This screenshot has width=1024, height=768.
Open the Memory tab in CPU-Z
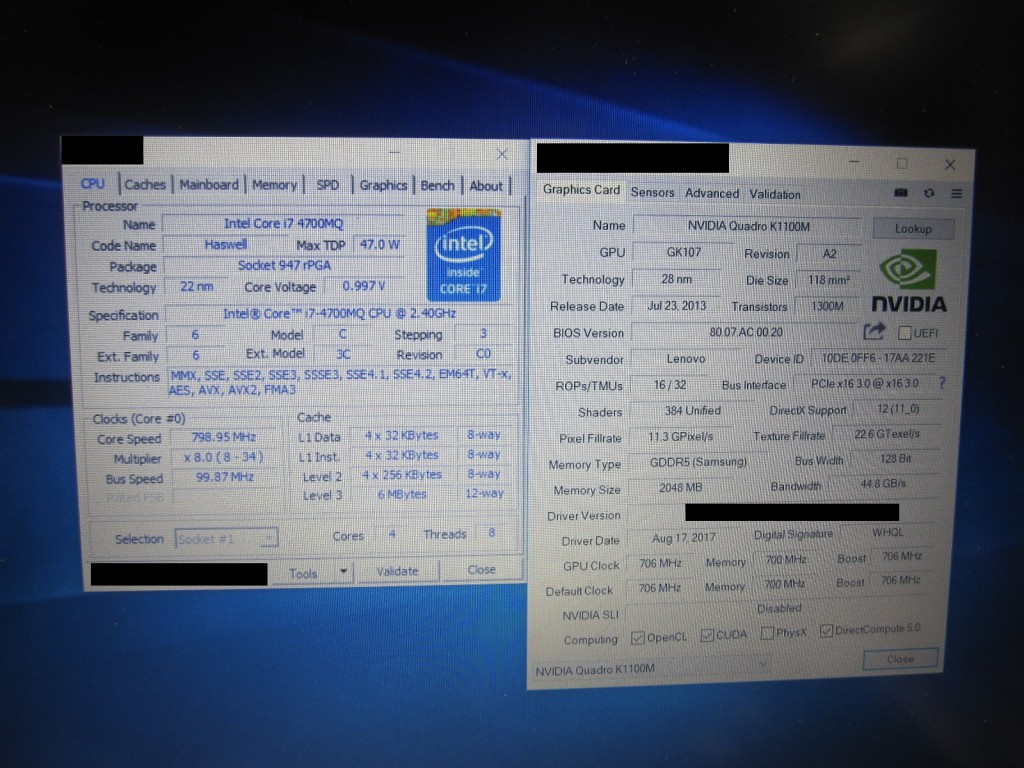pyautogui.click(x=274, y=185)
